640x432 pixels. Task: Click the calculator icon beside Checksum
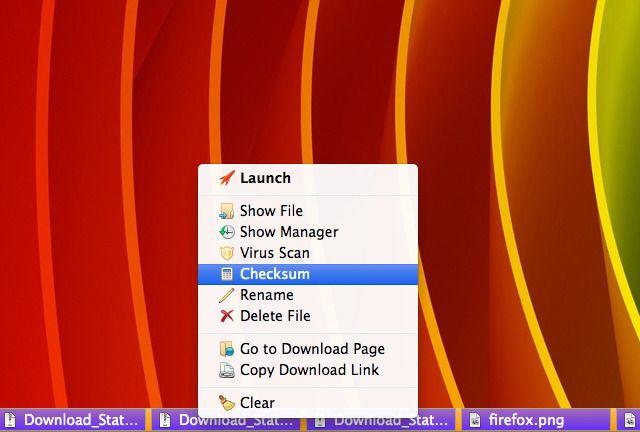pos(227,274)
